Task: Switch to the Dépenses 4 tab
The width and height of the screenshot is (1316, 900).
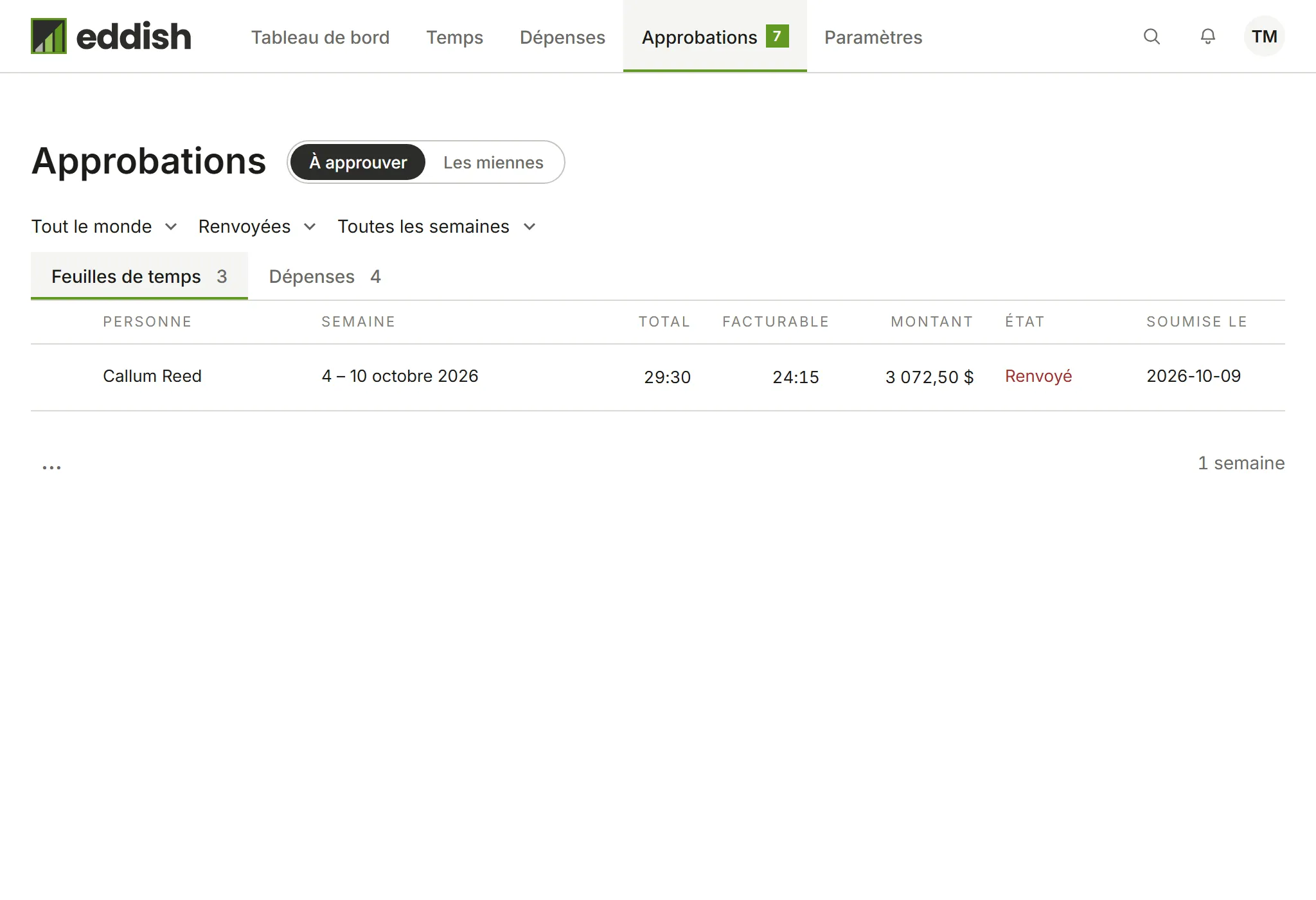Action: tap(325, 276)
